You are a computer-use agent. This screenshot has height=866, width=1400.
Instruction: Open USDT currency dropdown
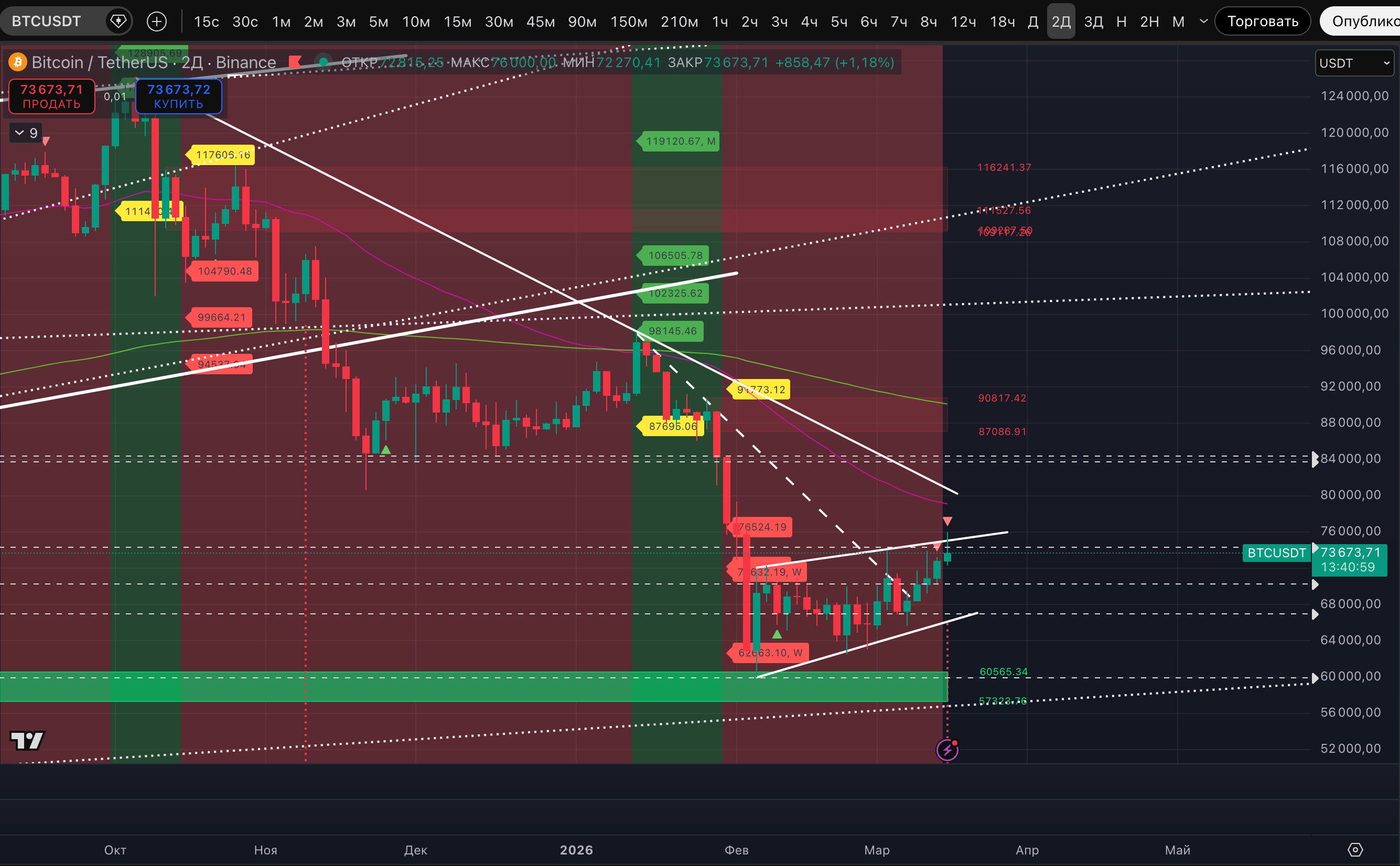pos(1354,63)
